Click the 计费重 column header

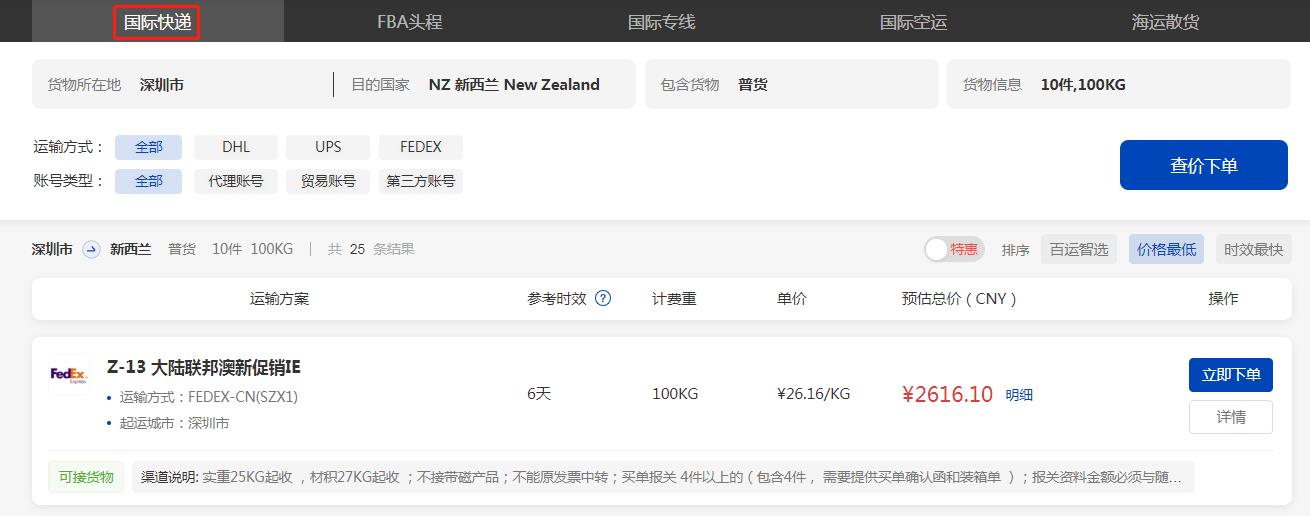tap(674, 299)
